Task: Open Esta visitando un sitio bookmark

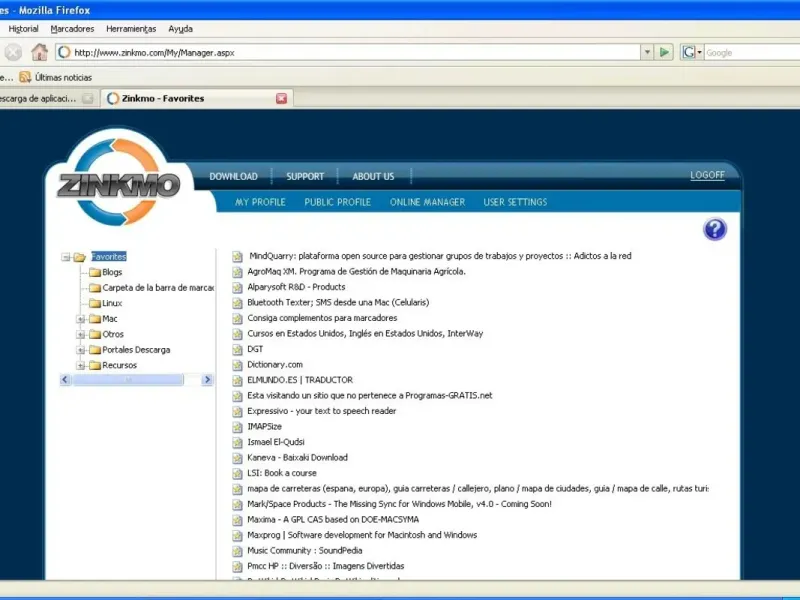Action: pyautogui.click(x=370, y=396)
